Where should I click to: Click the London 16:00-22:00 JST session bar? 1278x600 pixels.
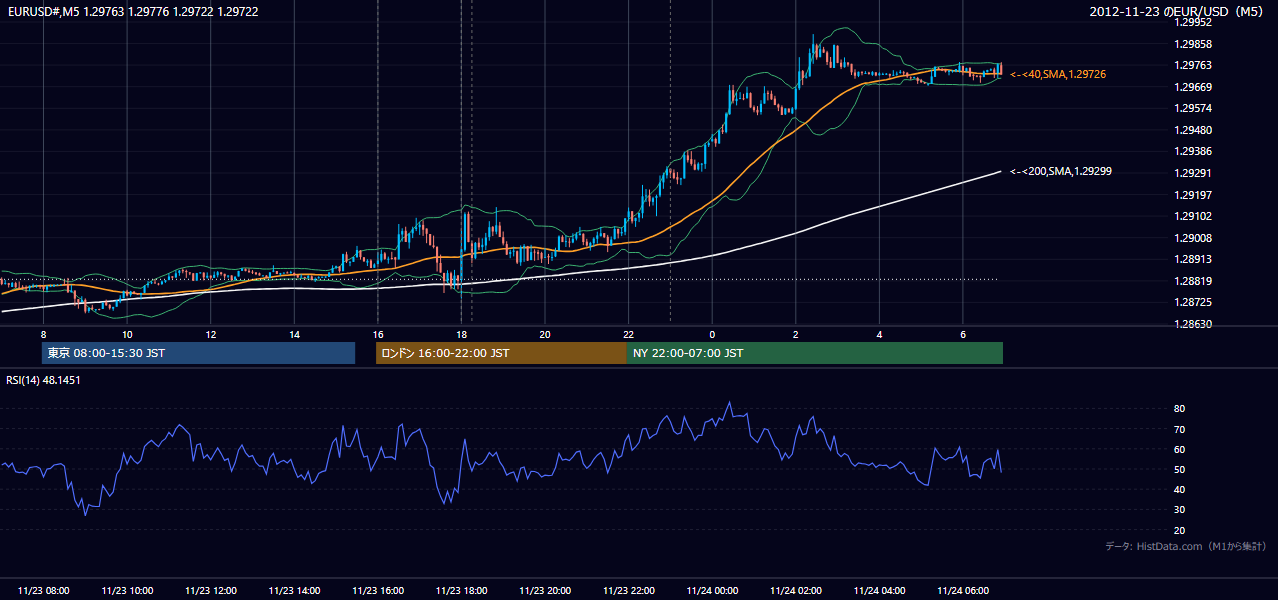pos(501,353)
